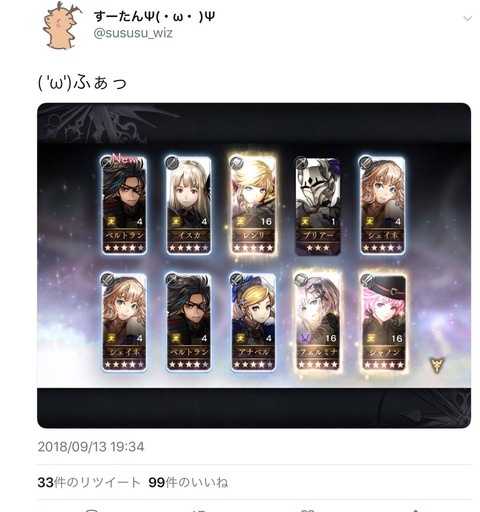Select the New ベルトラン character card
This screenshot has width=480, height=512.
(124, 205)
